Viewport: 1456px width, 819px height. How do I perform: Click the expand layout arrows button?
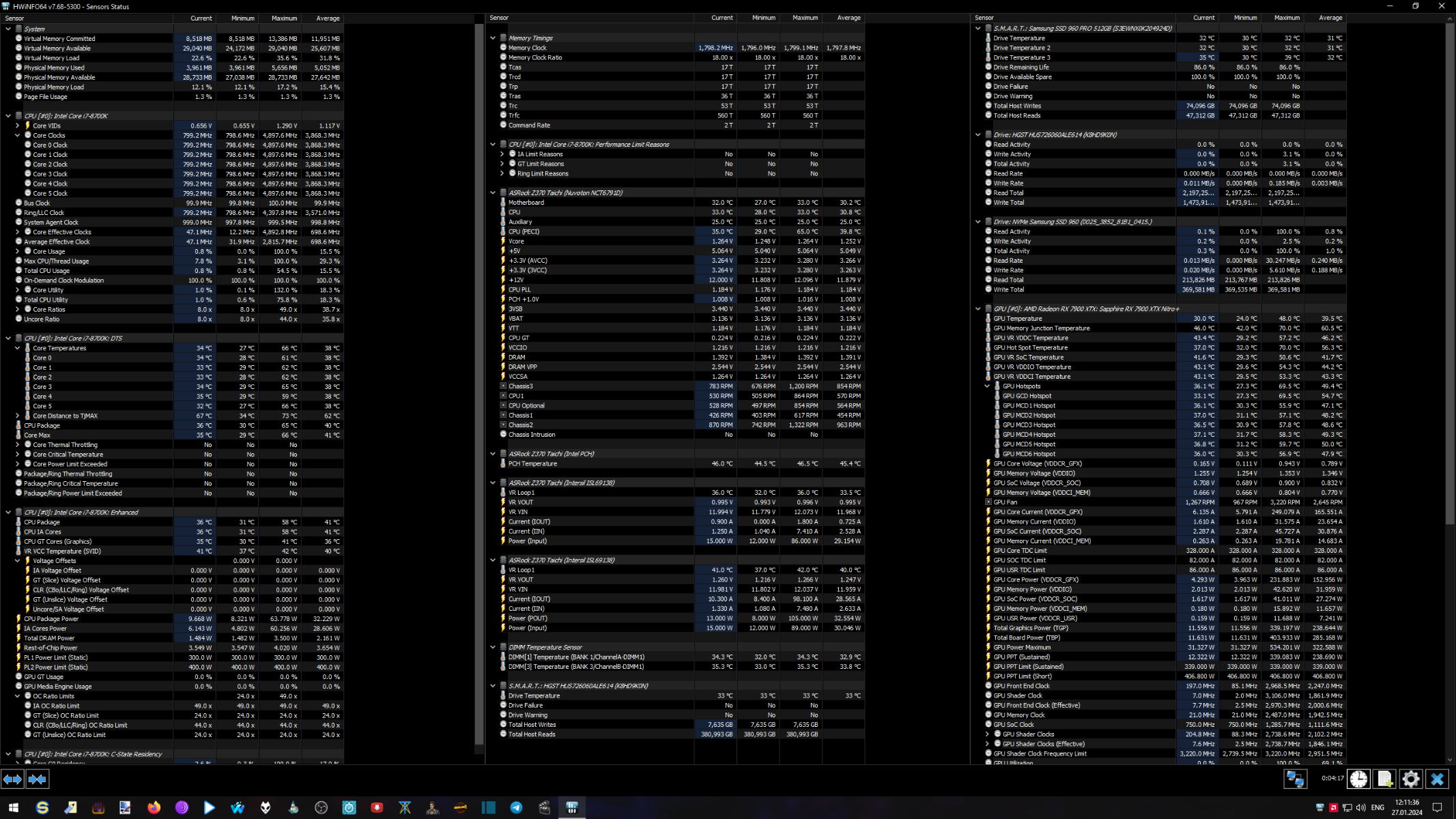[x=12, y=779]
